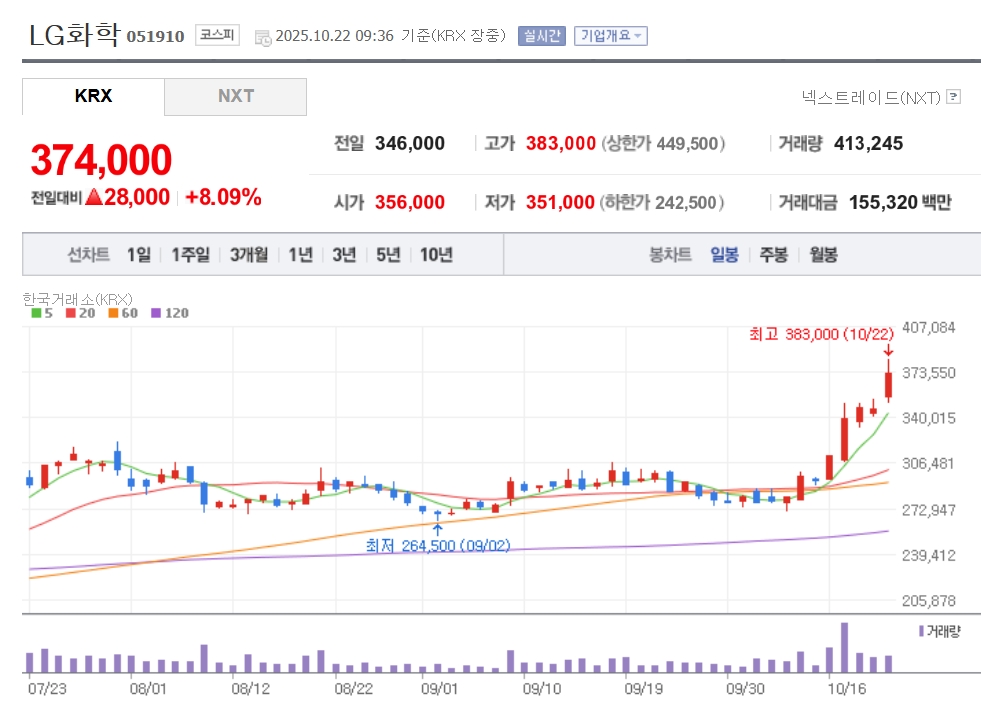Click the change rate +8.09%
The height and width of the screenshot is (721, 981).
tap(223, 197)
